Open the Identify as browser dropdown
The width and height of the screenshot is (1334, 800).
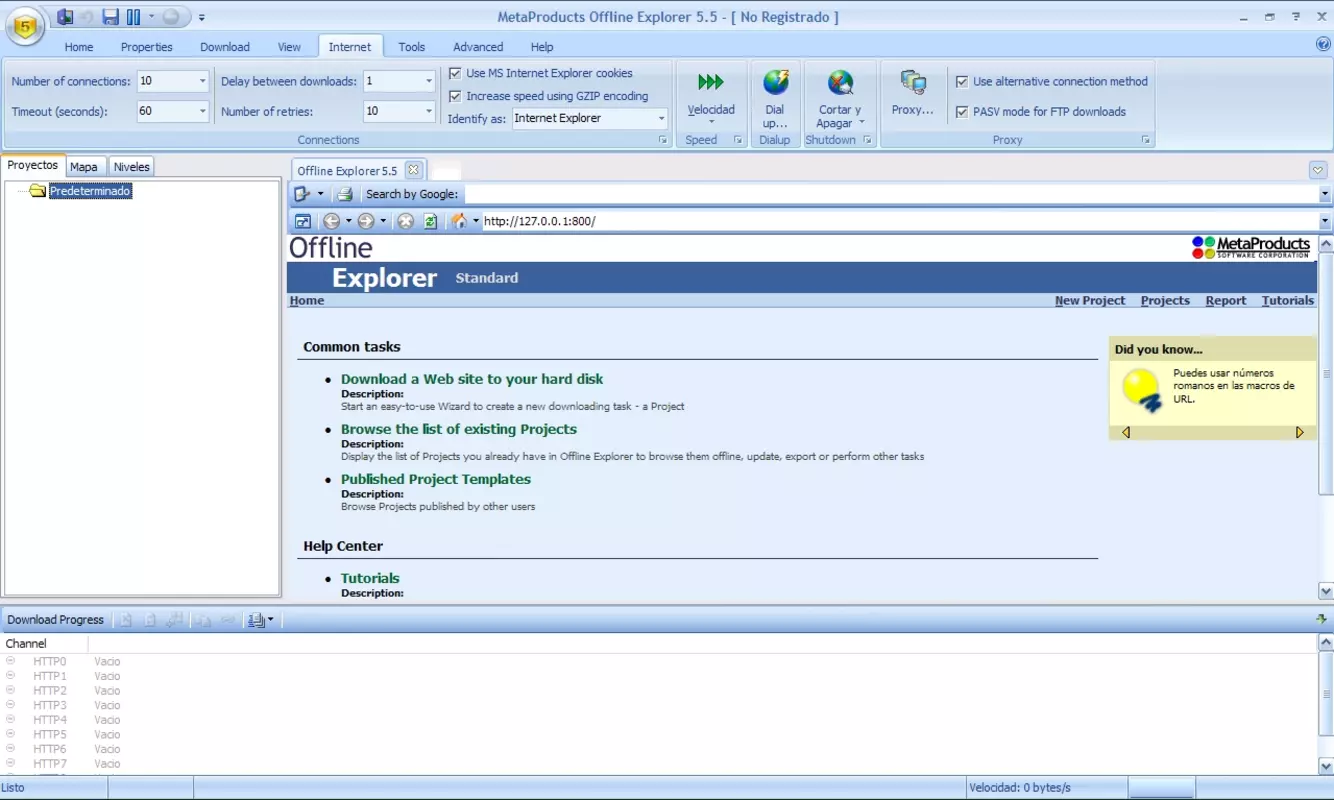pos(661,118)
